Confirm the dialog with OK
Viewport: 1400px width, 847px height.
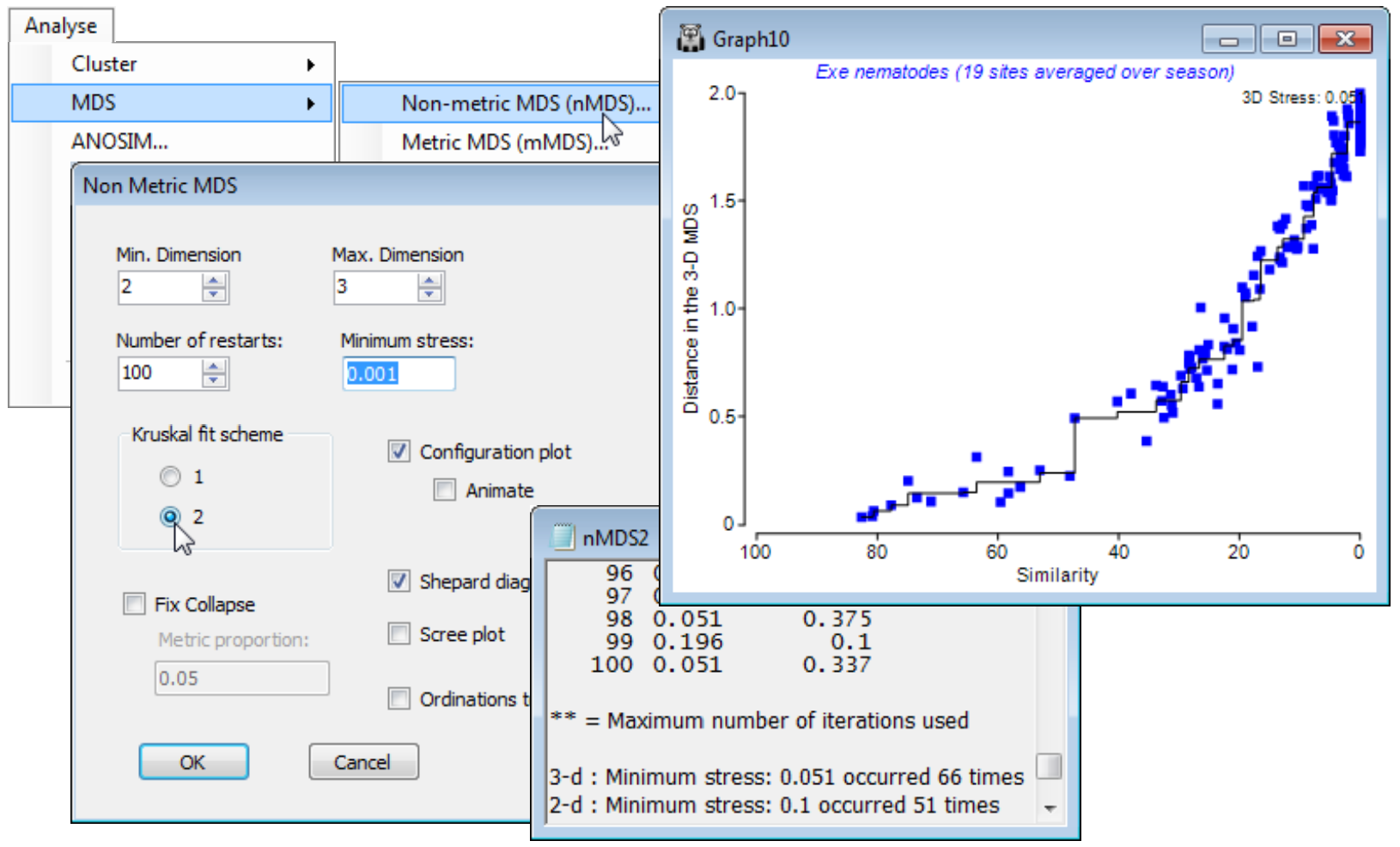click(x=193, y=762)
